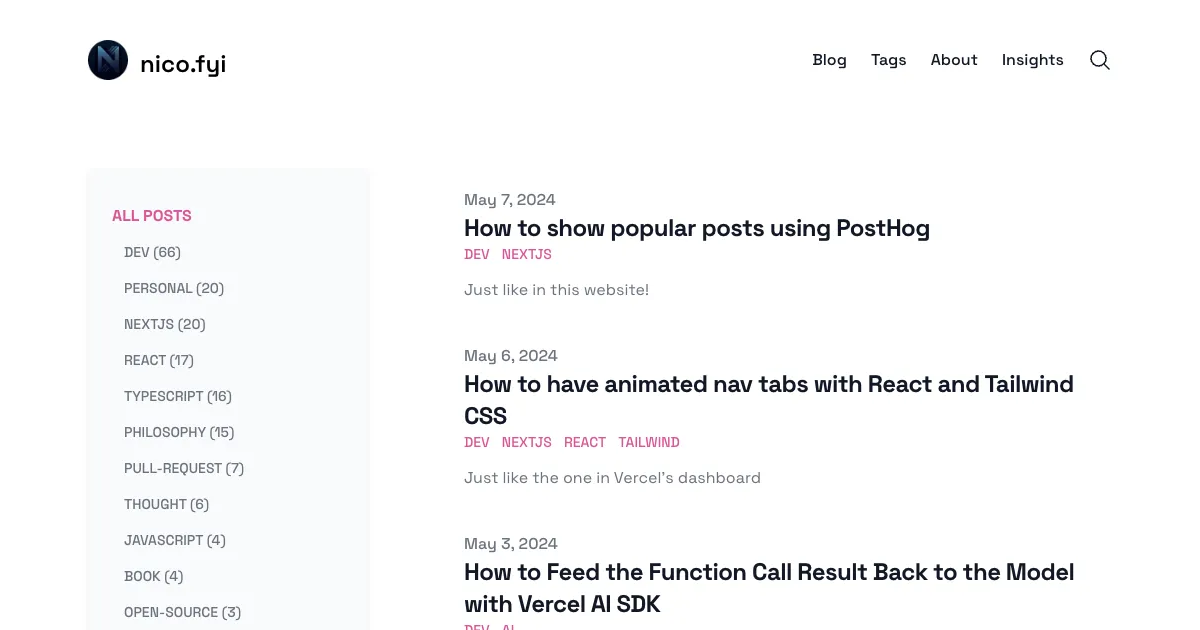Open the animated nav tabs article

769,400
